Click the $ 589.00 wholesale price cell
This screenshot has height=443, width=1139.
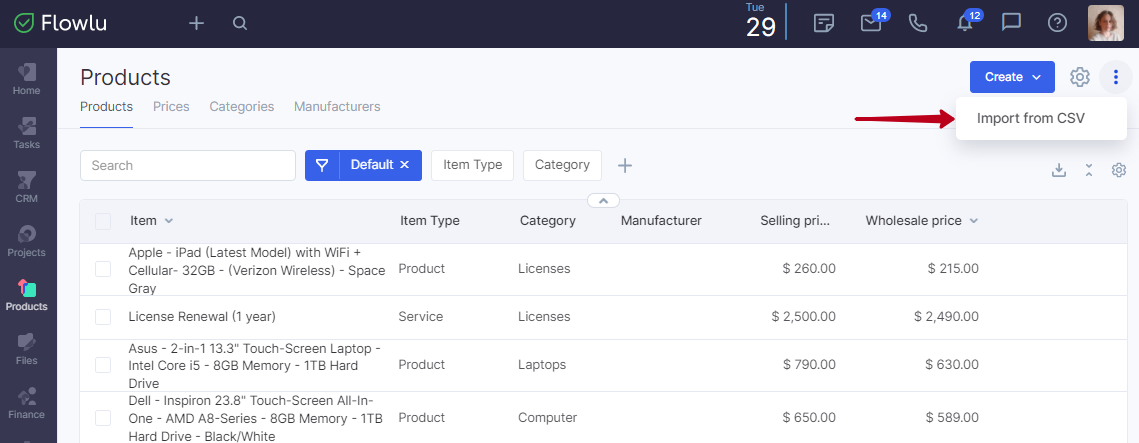[x=953, y=418]
